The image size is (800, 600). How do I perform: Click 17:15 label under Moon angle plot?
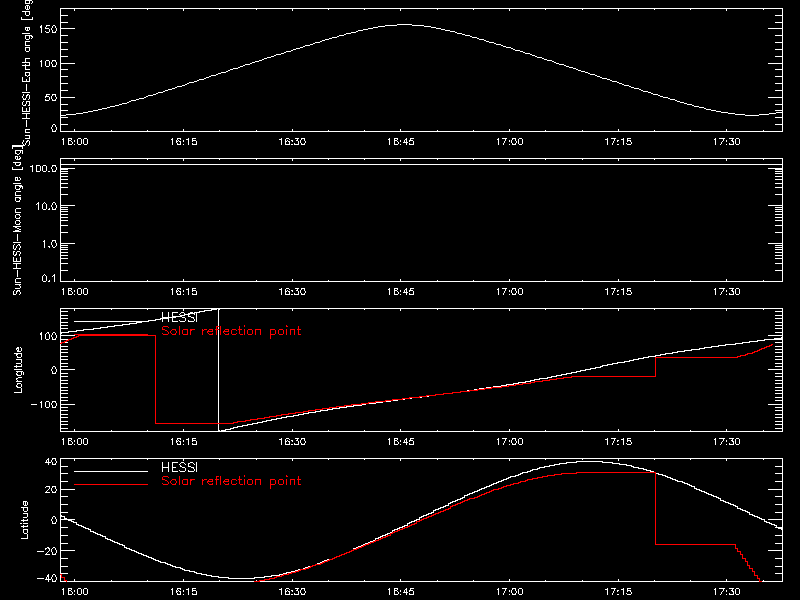[x=618, y=292]
